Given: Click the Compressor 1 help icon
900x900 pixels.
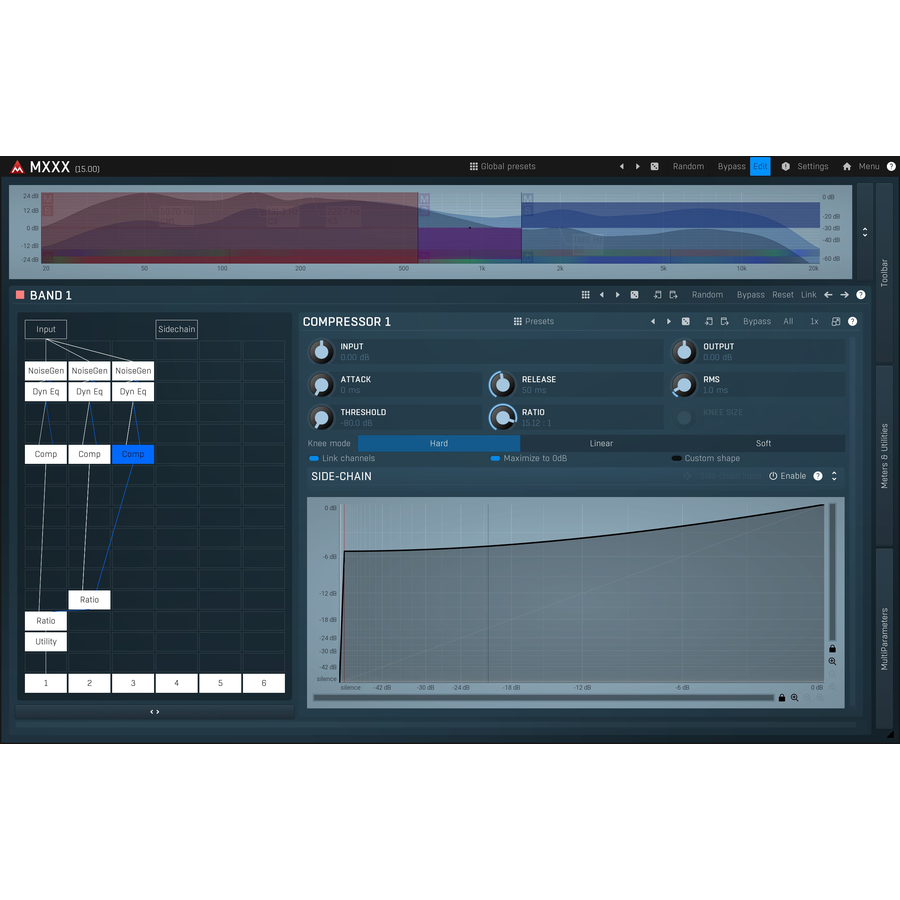Looking at the screenshot, I should [852, 322].
